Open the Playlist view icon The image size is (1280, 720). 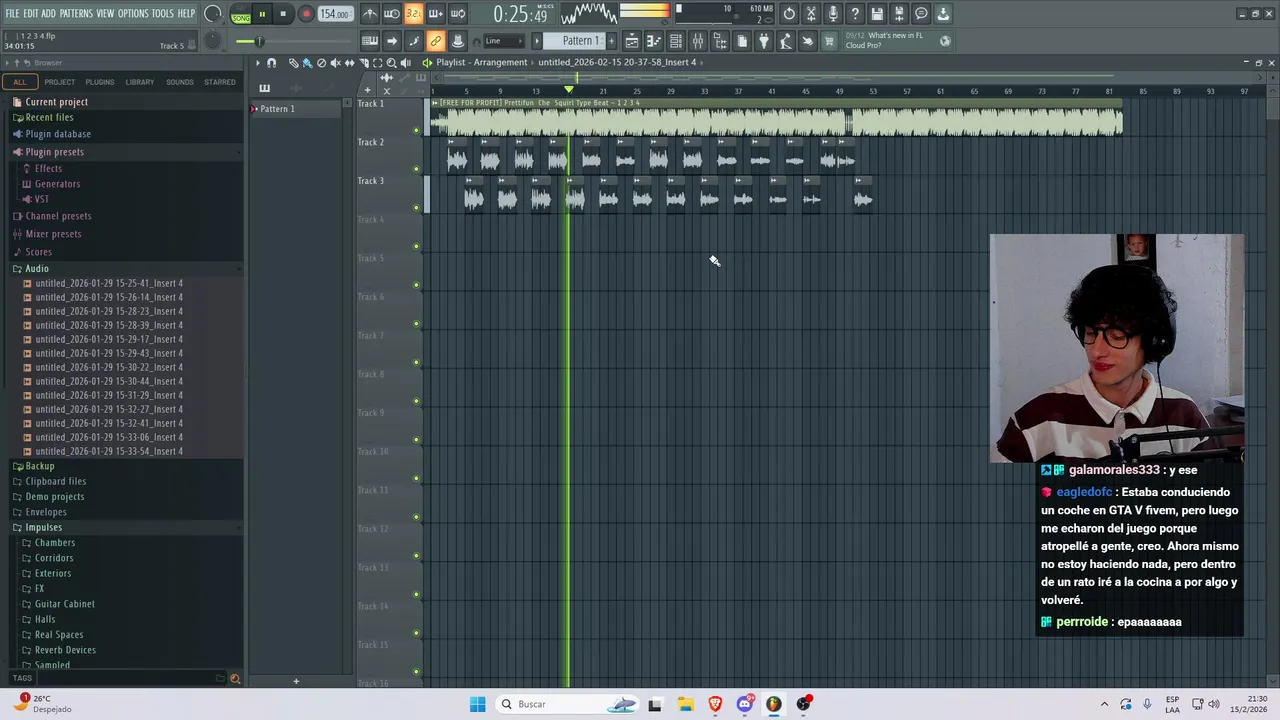(x=632, y=41)
